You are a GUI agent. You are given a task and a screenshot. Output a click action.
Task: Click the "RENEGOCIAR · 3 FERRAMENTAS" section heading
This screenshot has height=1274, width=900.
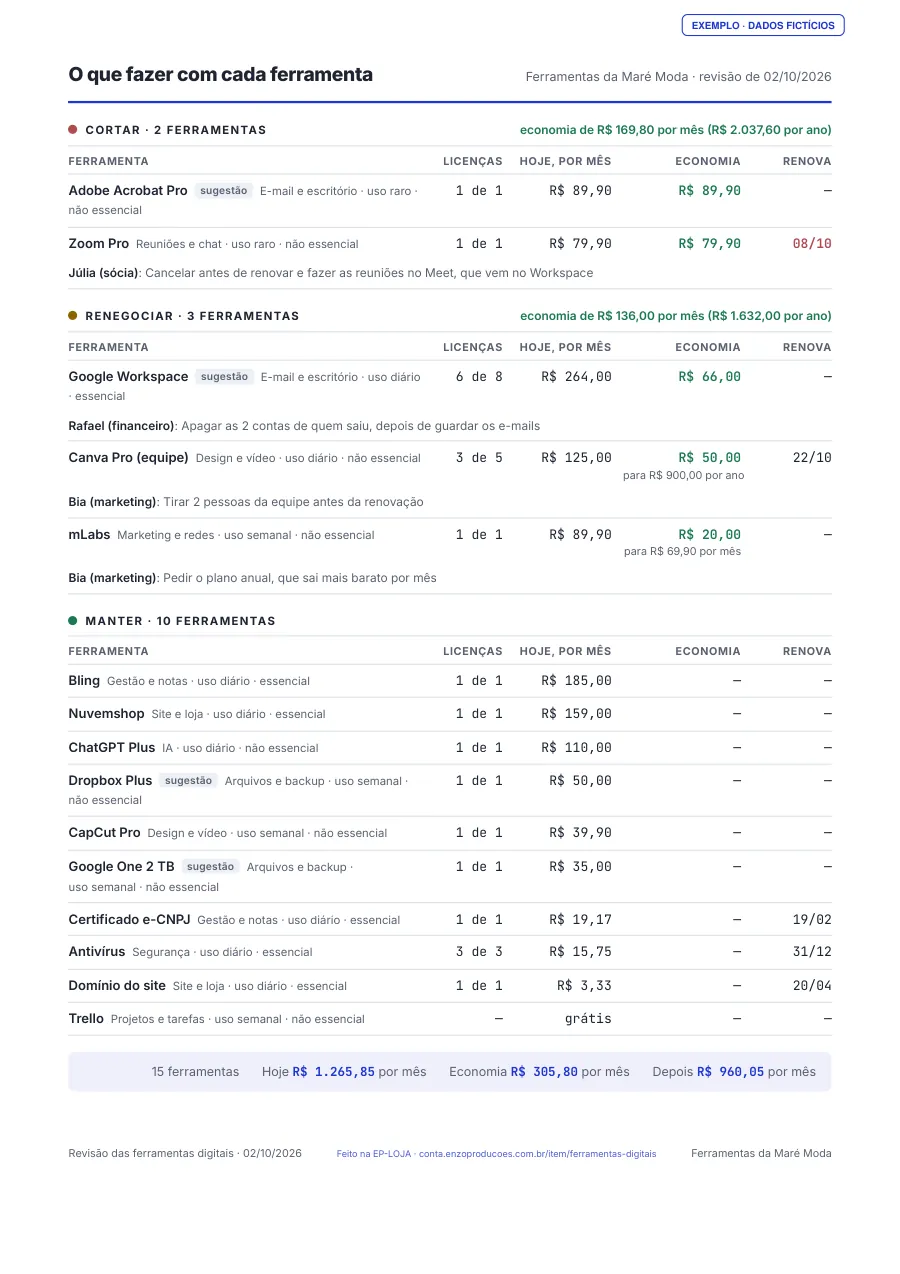click(x=192, y=316)
